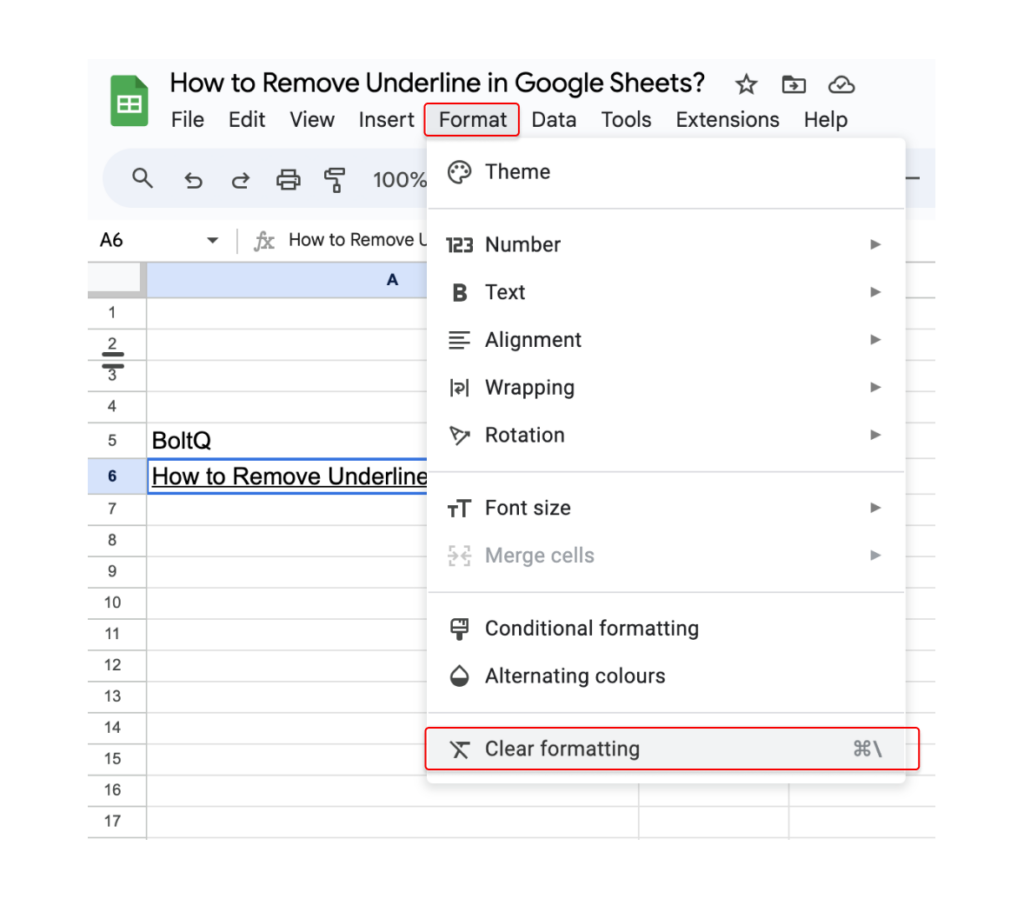Open the Extensions menu
Screen dimensions: 1024x899
coord(727,119)
